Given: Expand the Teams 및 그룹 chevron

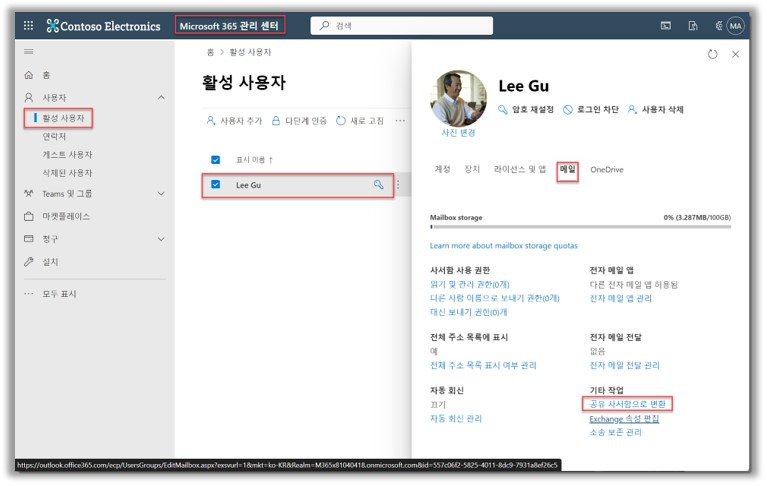Looking at the screenshot, I should [161, 194].
